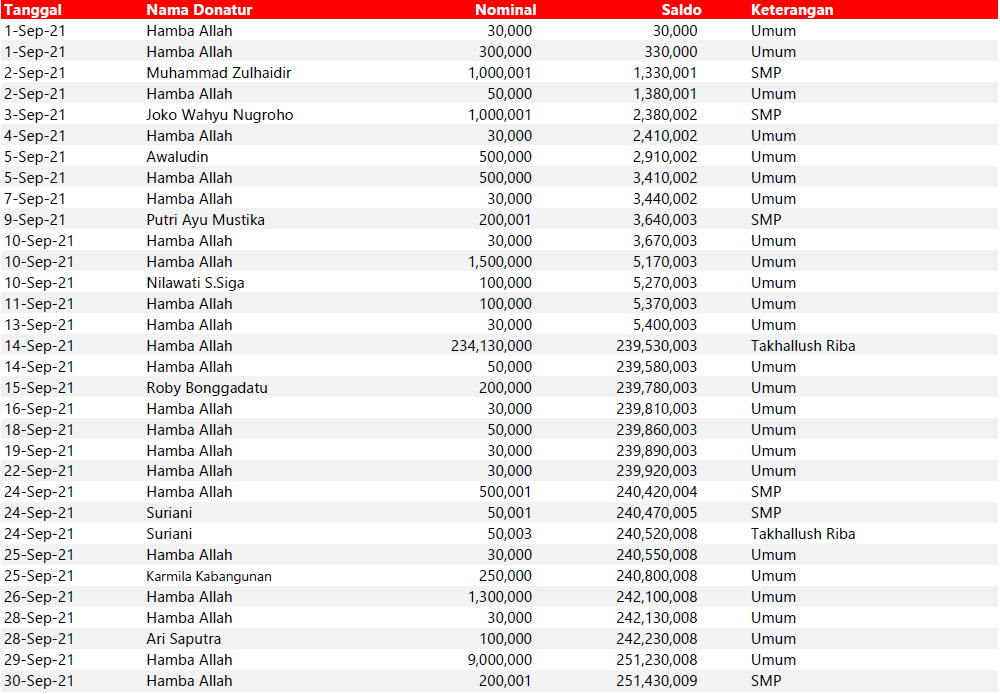Select donor name Muhammad Zulhaidir

(219, 73)
